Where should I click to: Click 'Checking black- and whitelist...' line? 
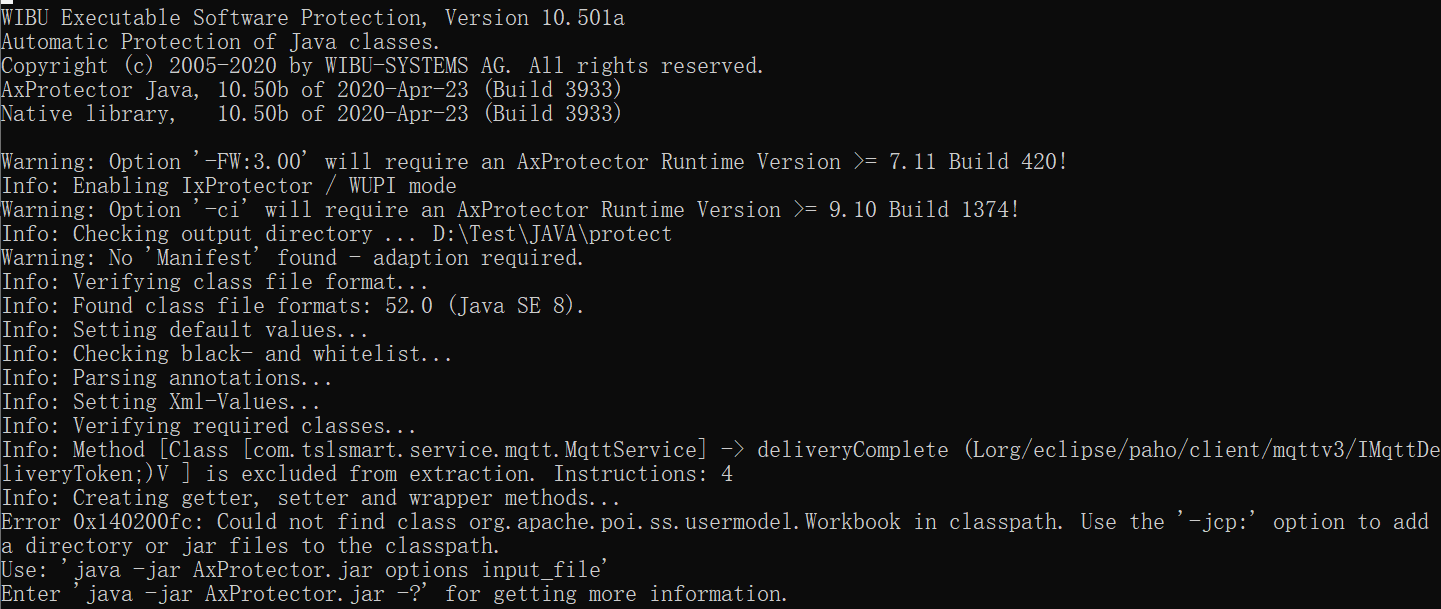[x=226, y=354]
